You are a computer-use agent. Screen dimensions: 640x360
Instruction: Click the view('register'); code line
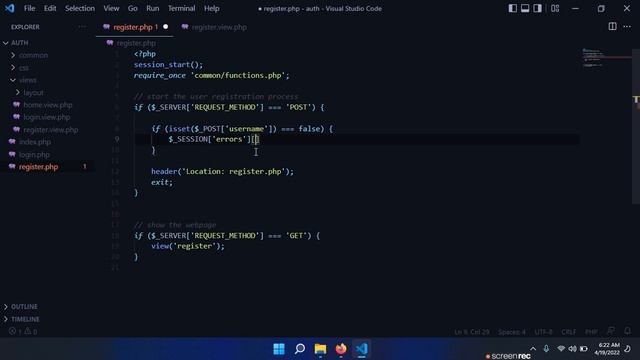(x=188, y=246)
